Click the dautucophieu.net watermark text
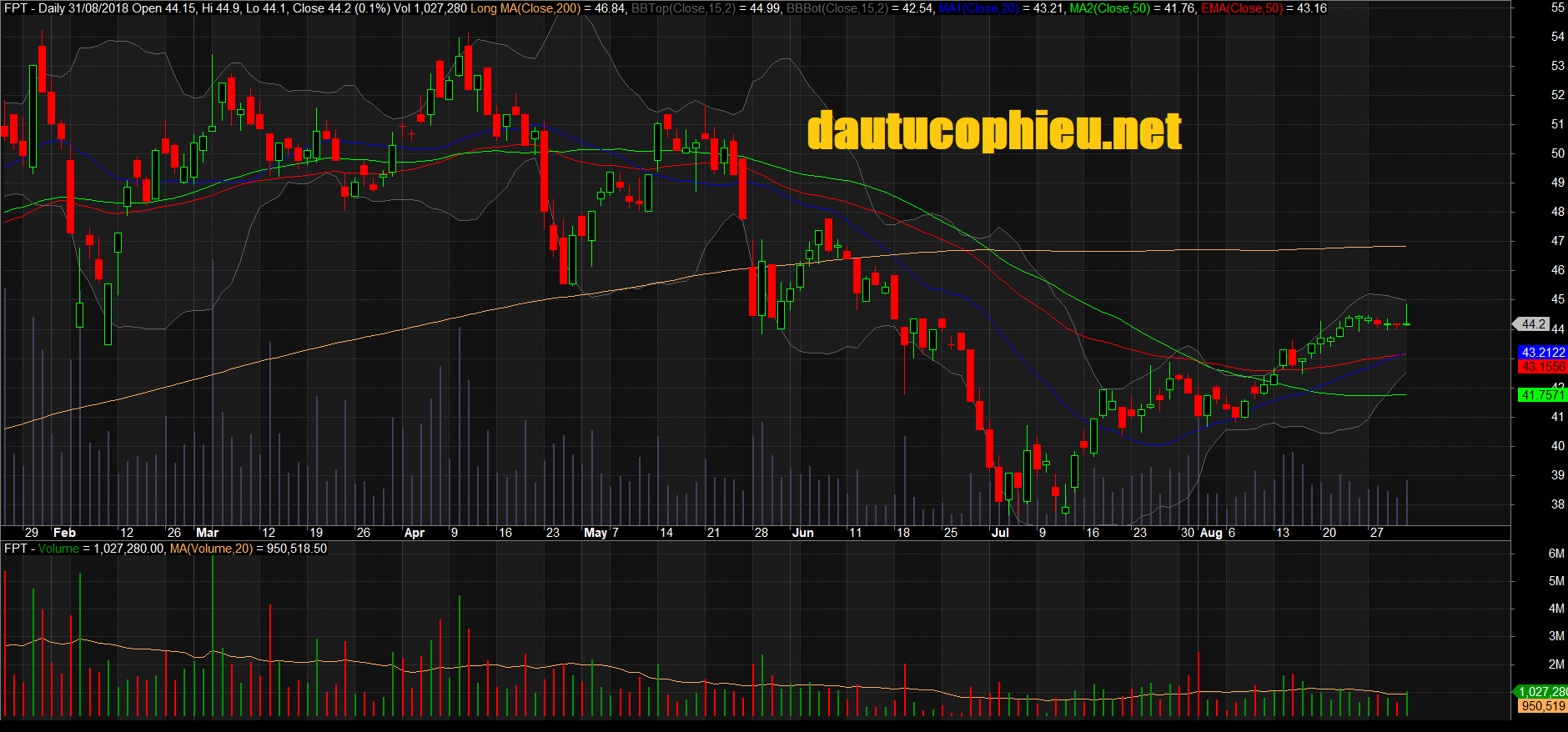Screen dimensions: 1568x732 click(x=994, y=132)
